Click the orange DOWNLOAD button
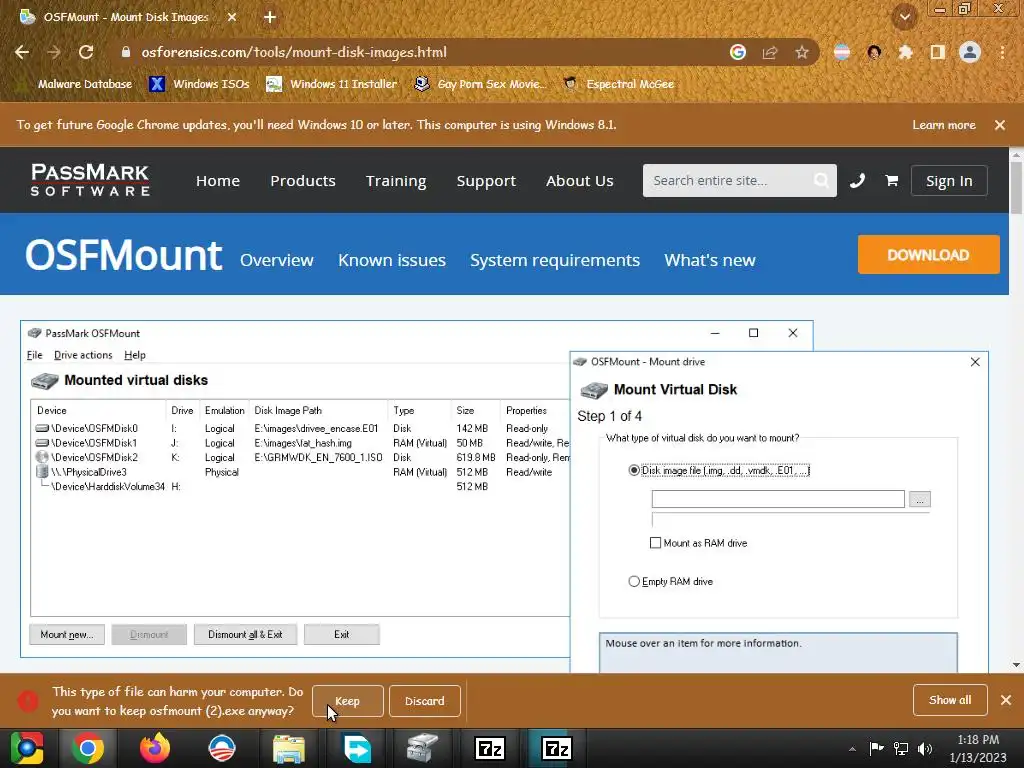This screenshot has width=1024, height=768. [x=929, y=255]
